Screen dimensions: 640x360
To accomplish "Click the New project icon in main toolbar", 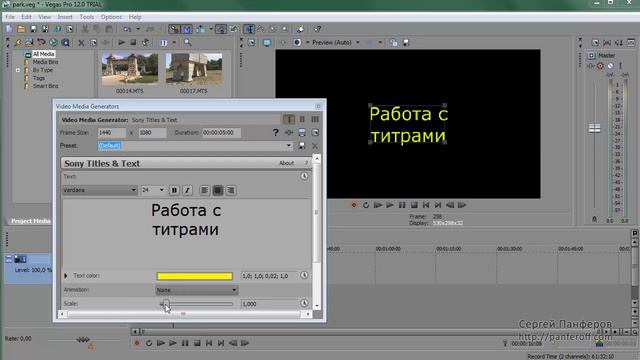I will click(9, 29).
